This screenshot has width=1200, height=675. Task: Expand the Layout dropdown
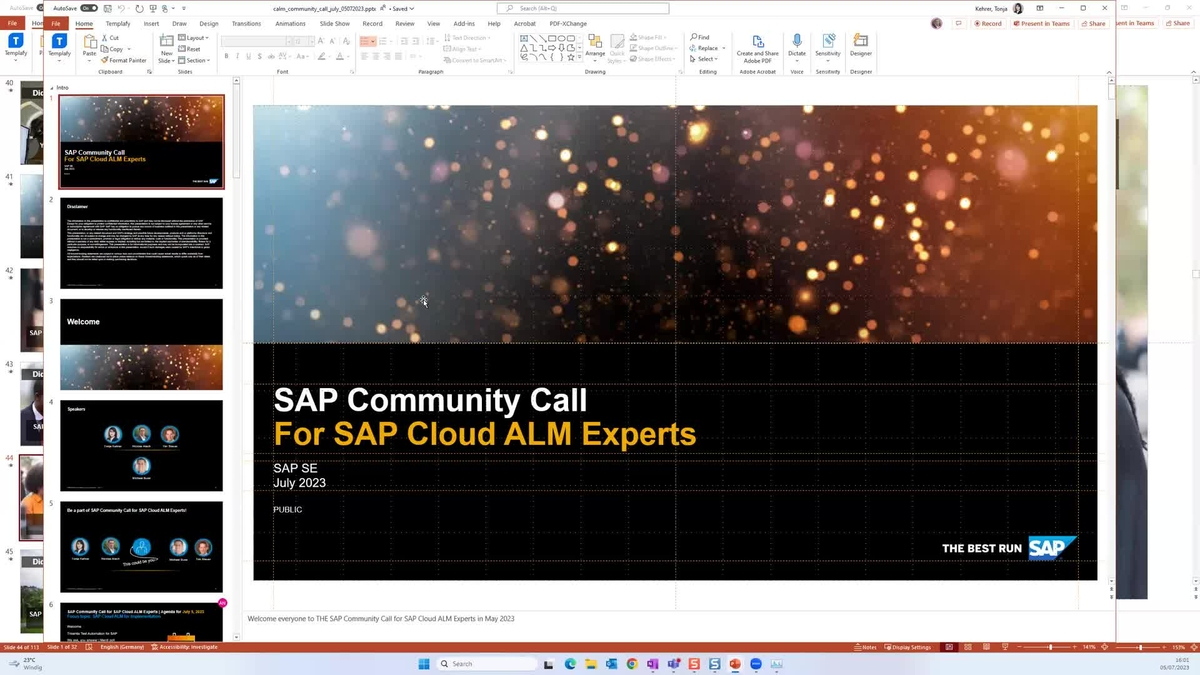[195, 38]
